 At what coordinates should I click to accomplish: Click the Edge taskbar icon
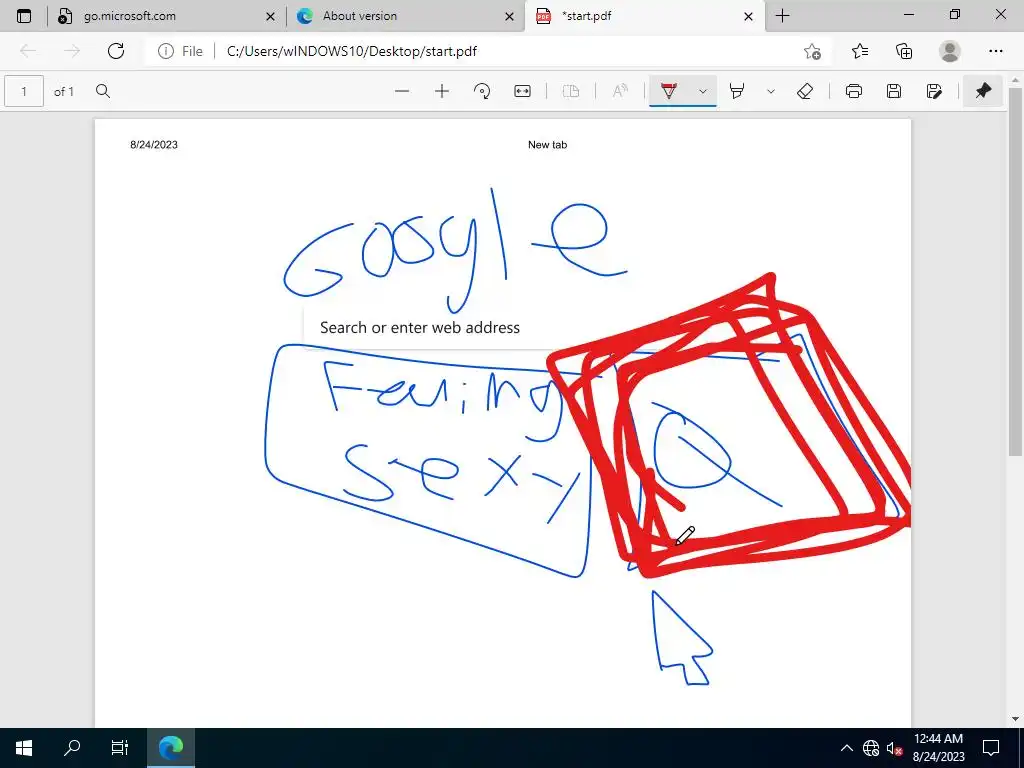(170, 748)
